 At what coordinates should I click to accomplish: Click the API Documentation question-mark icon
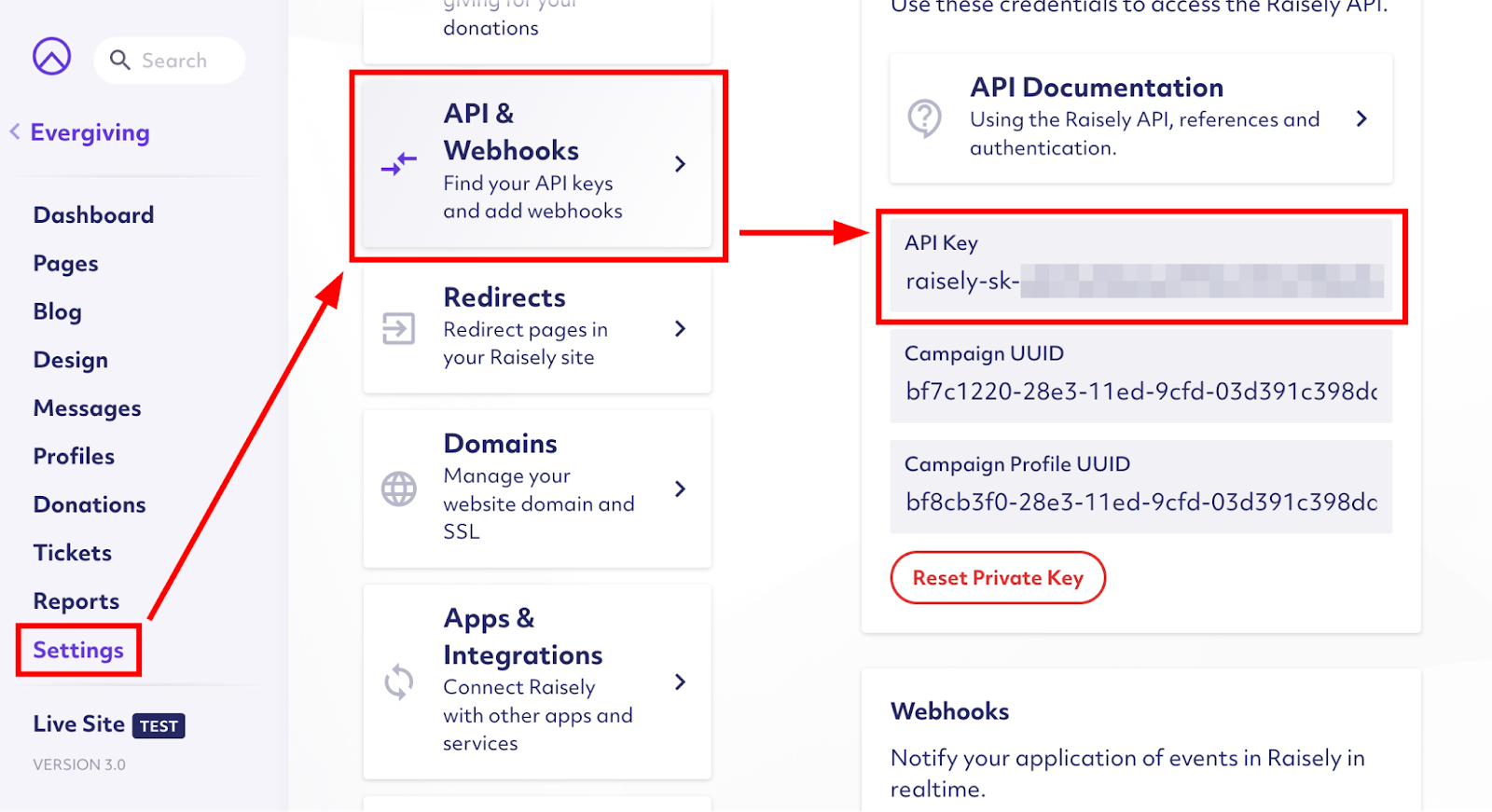coord(924,118)
